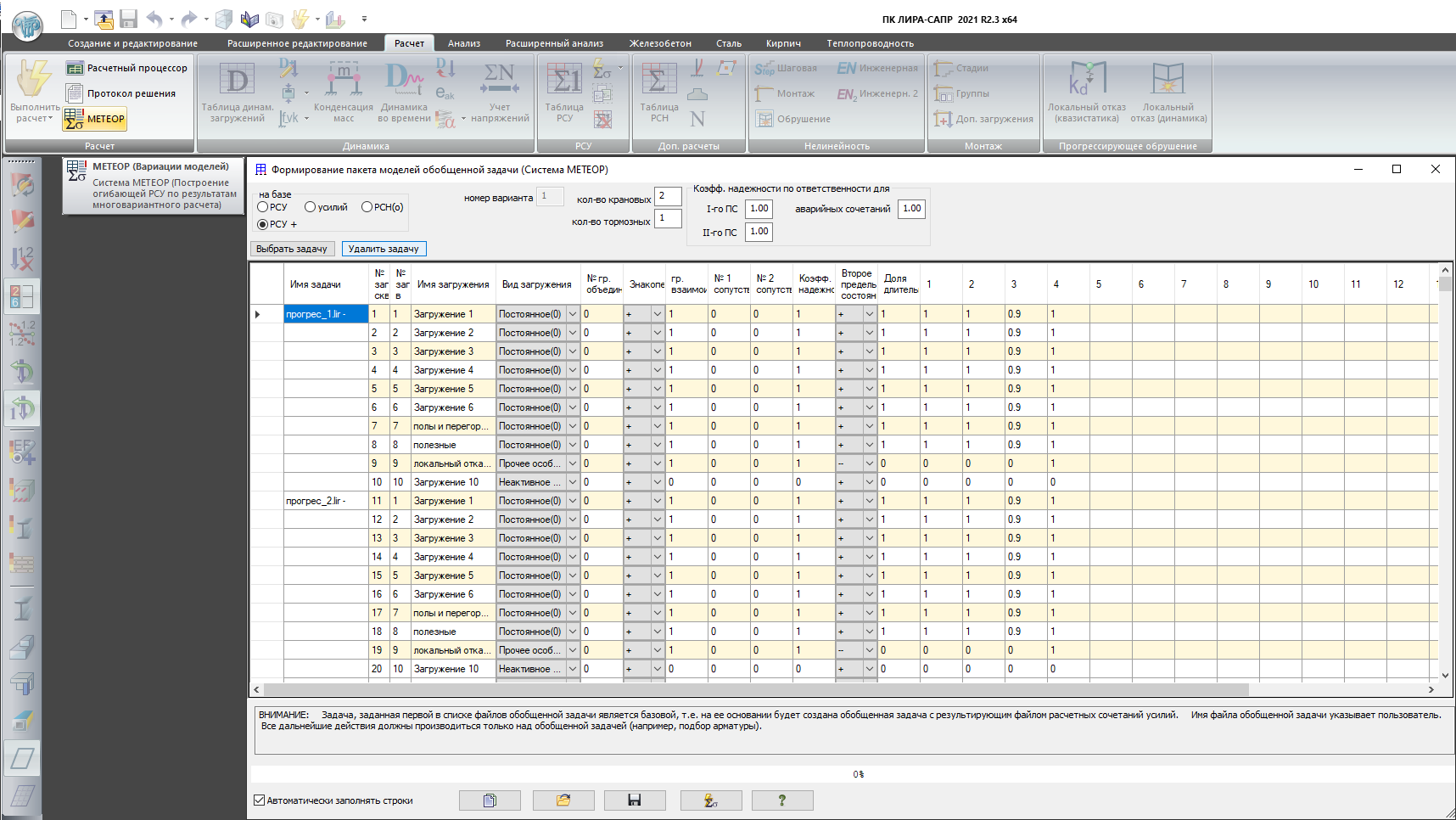Click the Учет напряжений icon
The width and height of the screenshot is (1456, 820).
[499, 92]
